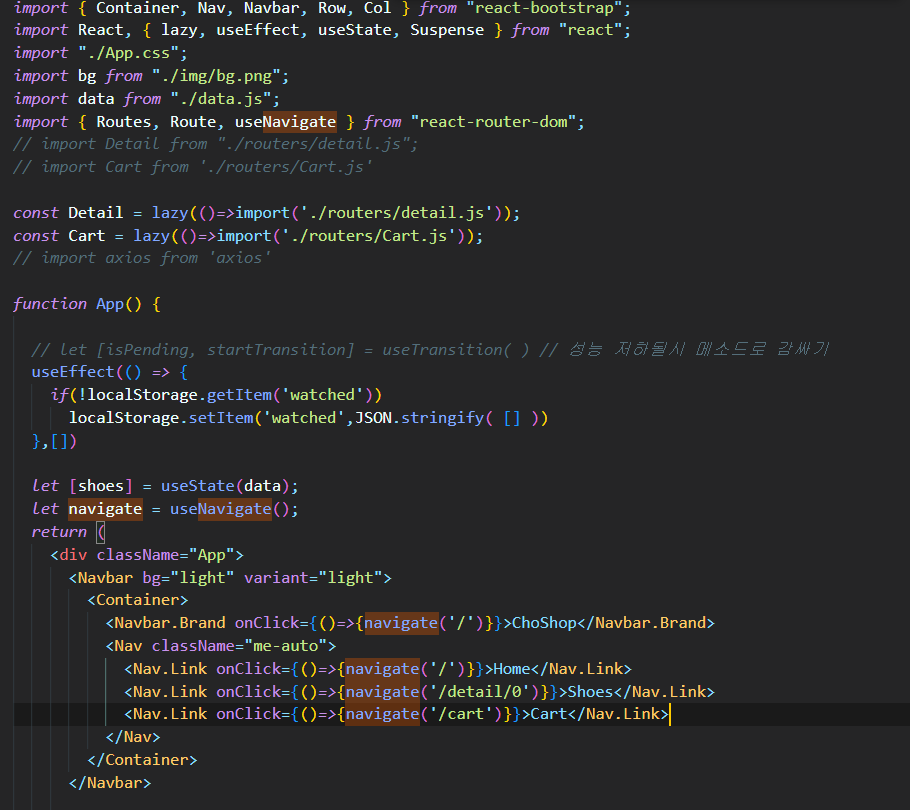Click "Routes" in the router import
Image resolution: width=910 pixels, height=810 pixels.
click(x=124, y=122)
